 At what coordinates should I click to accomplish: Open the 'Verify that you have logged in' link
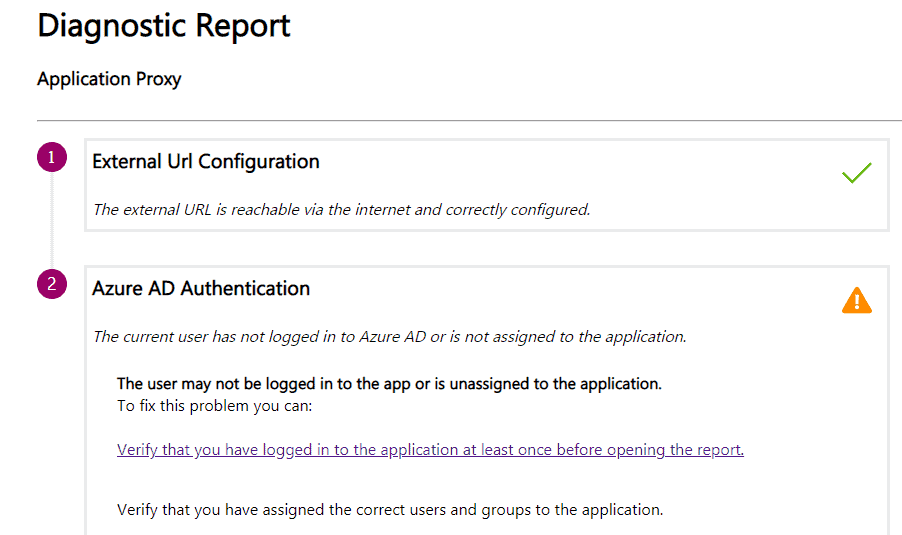pyautogui.click(x=430, y=449)
